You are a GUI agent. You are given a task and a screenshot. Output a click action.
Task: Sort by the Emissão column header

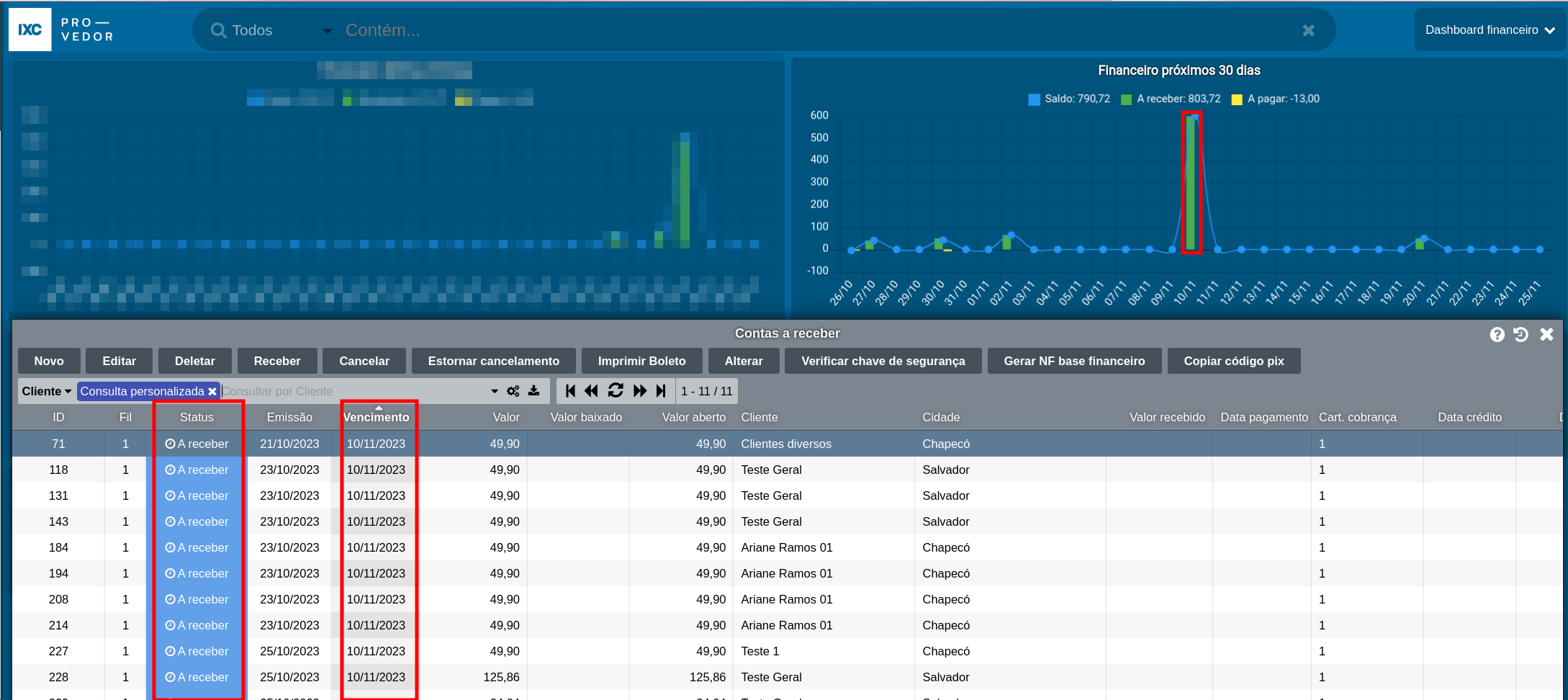coord(289,417)
